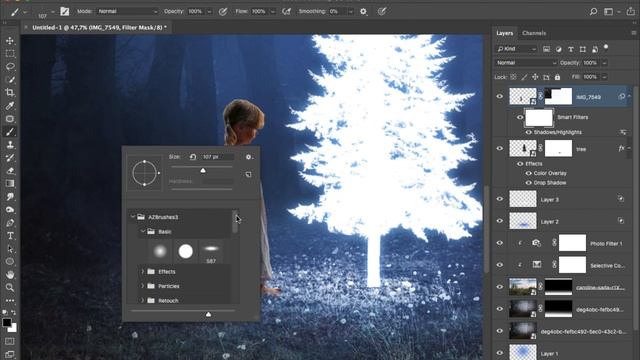Click the layer Fill value field
Screen dimensions: 640x360
[591, 77]
